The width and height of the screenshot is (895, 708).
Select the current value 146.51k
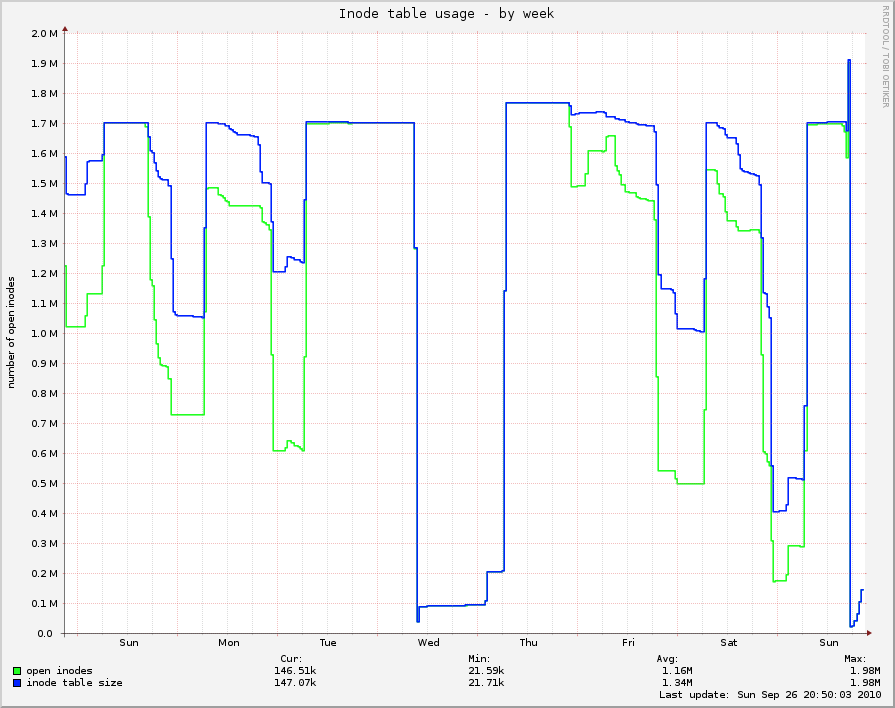point(295,671)
